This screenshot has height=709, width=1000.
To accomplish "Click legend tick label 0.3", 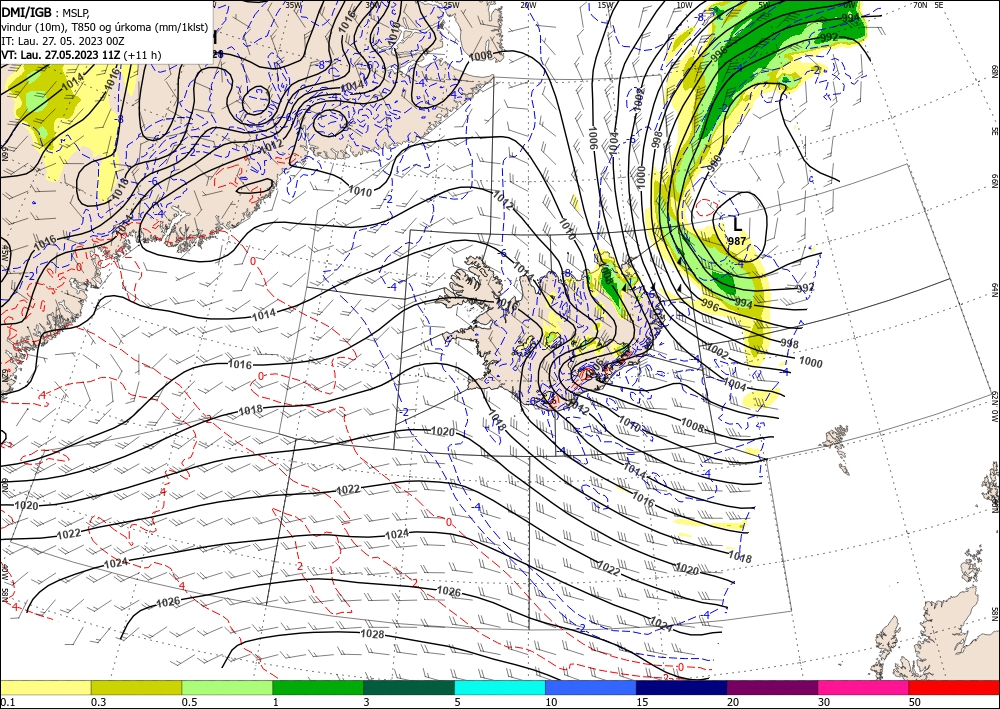I will [x=98, y=702].
